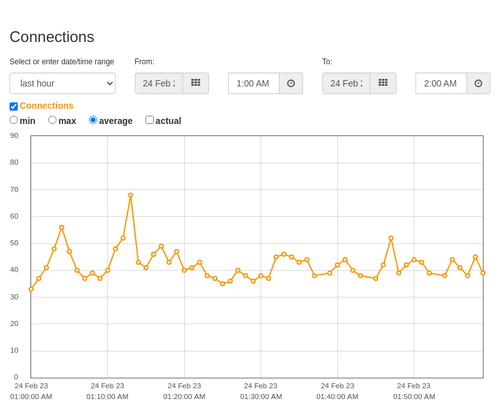Click the 'To:' label
Viewport: 500px width, 403px height.
coord(327,61)
